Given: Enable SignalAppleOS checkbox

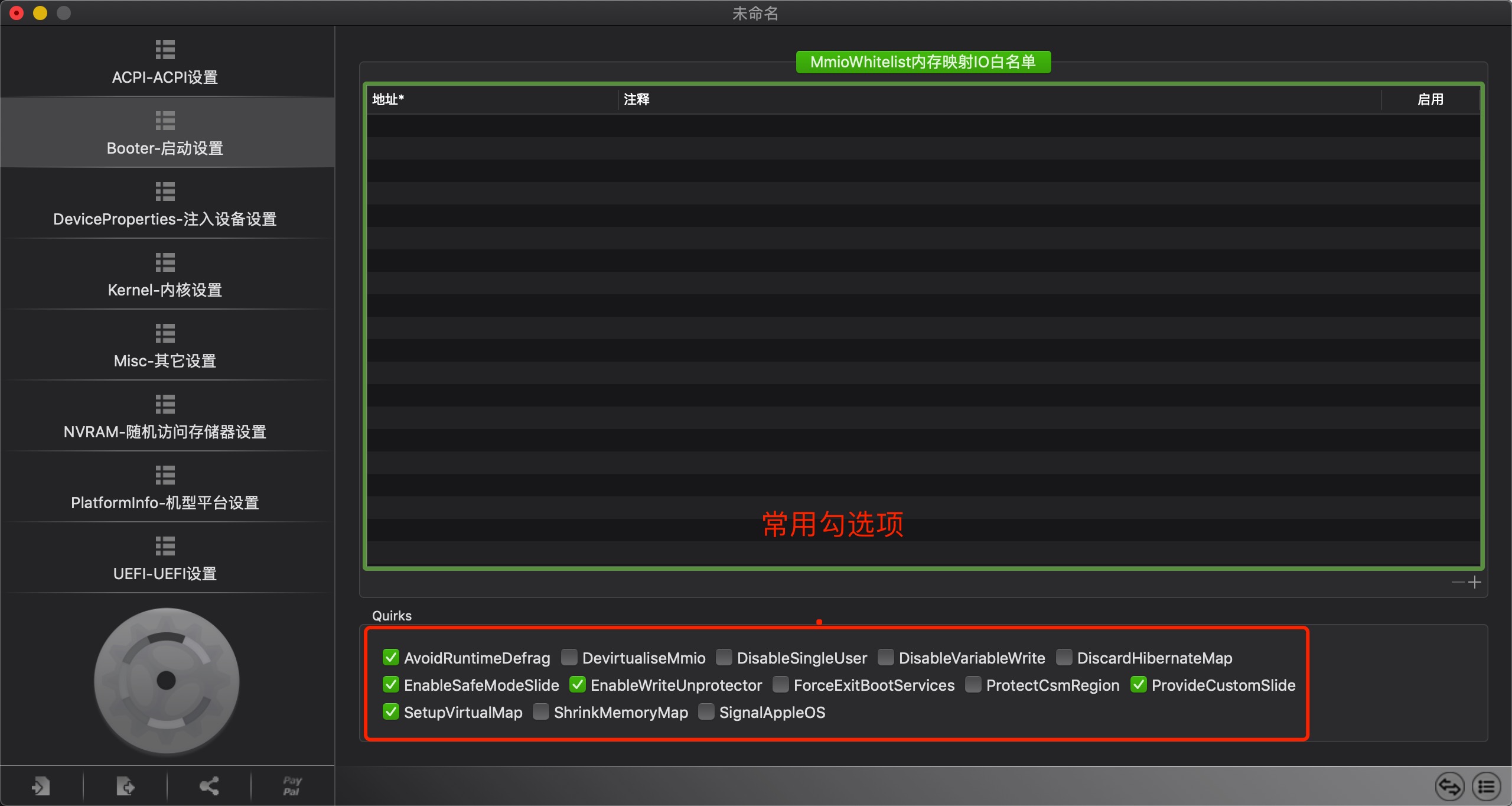Looking at the screenshot, I should pyautogui.click(x=706, y=711).
